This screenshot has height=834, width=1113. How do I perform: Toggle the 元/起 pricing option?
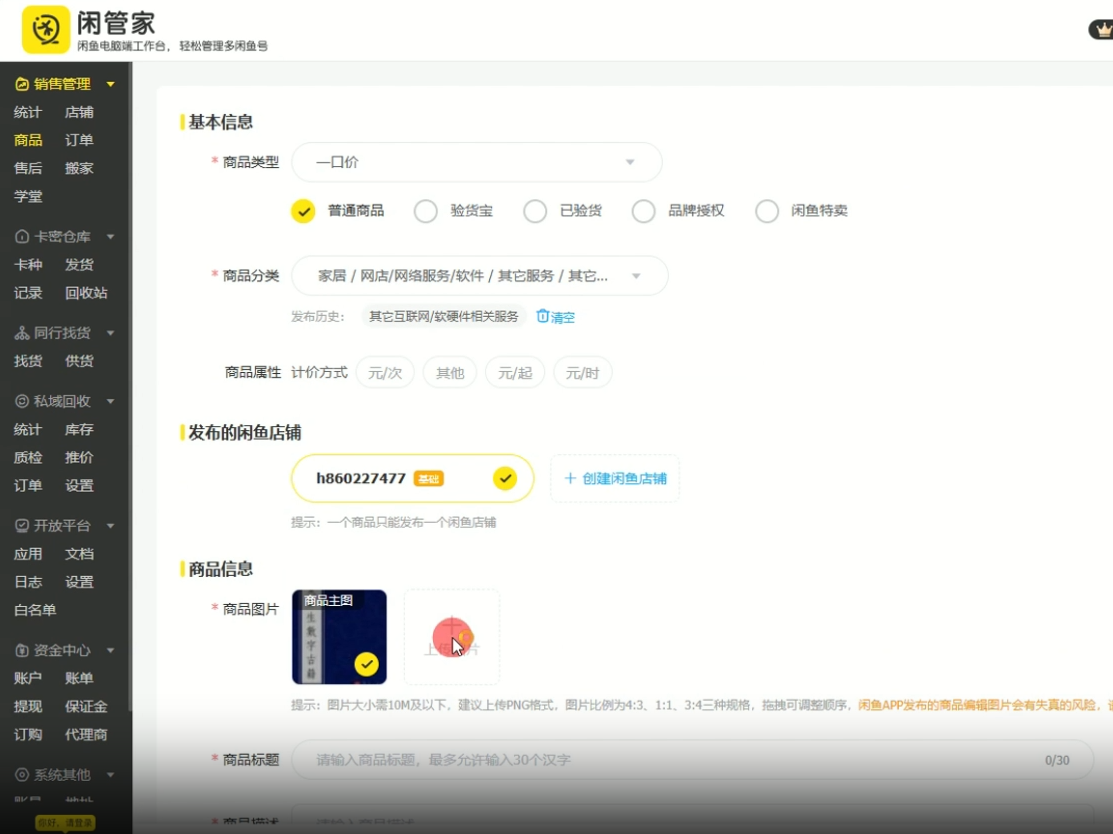pos(515,373)
